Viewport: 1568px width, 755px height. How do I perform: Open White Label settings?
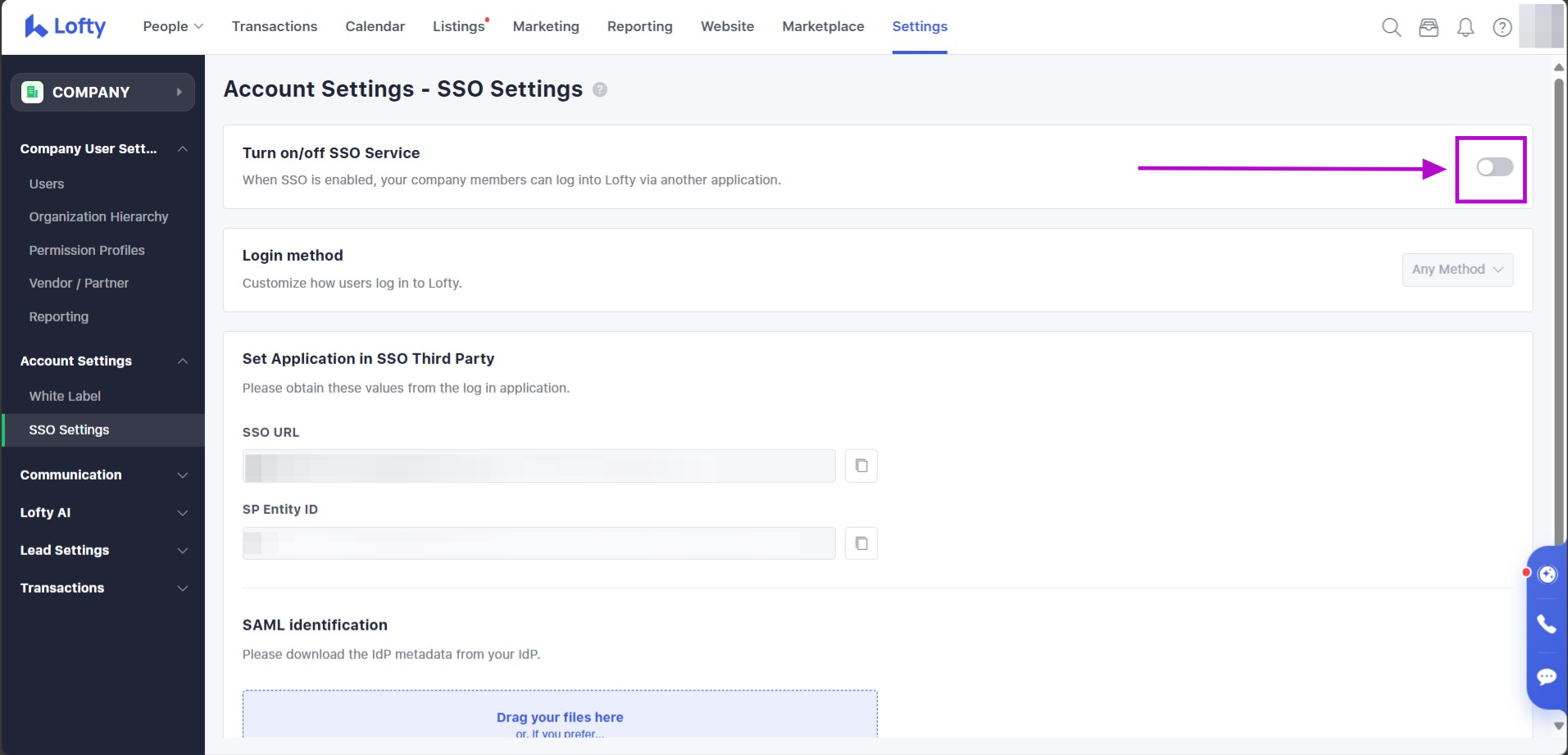(x=65, y=396)
